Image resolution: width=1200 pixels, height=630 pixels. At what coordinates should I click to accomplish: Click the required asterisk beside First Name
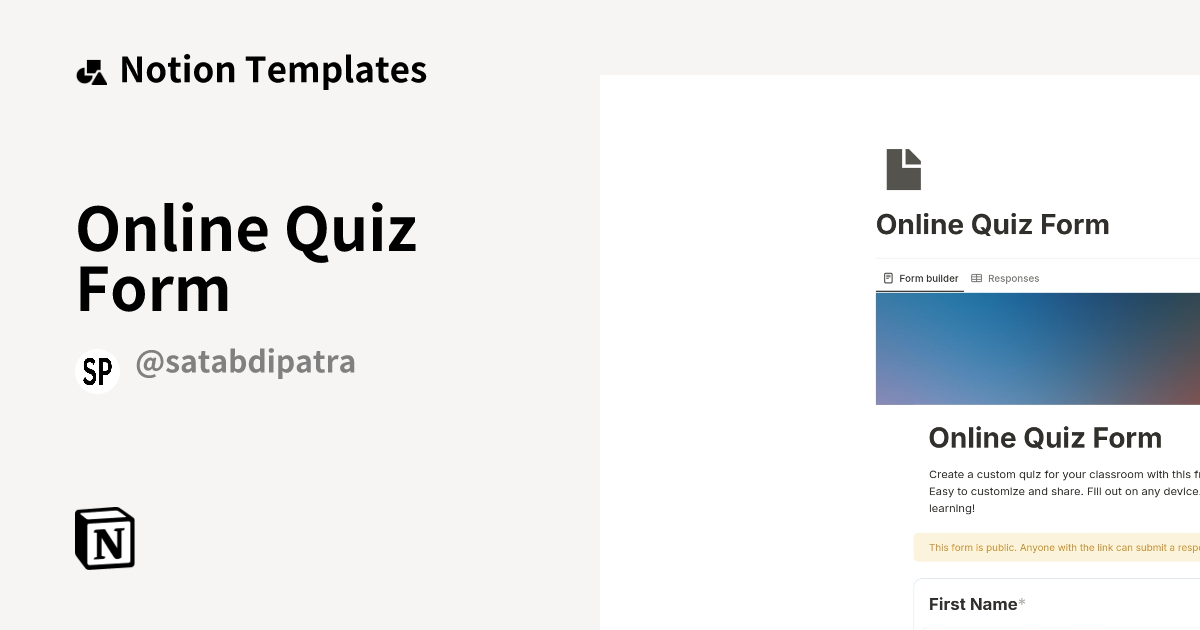[1022, 601]
